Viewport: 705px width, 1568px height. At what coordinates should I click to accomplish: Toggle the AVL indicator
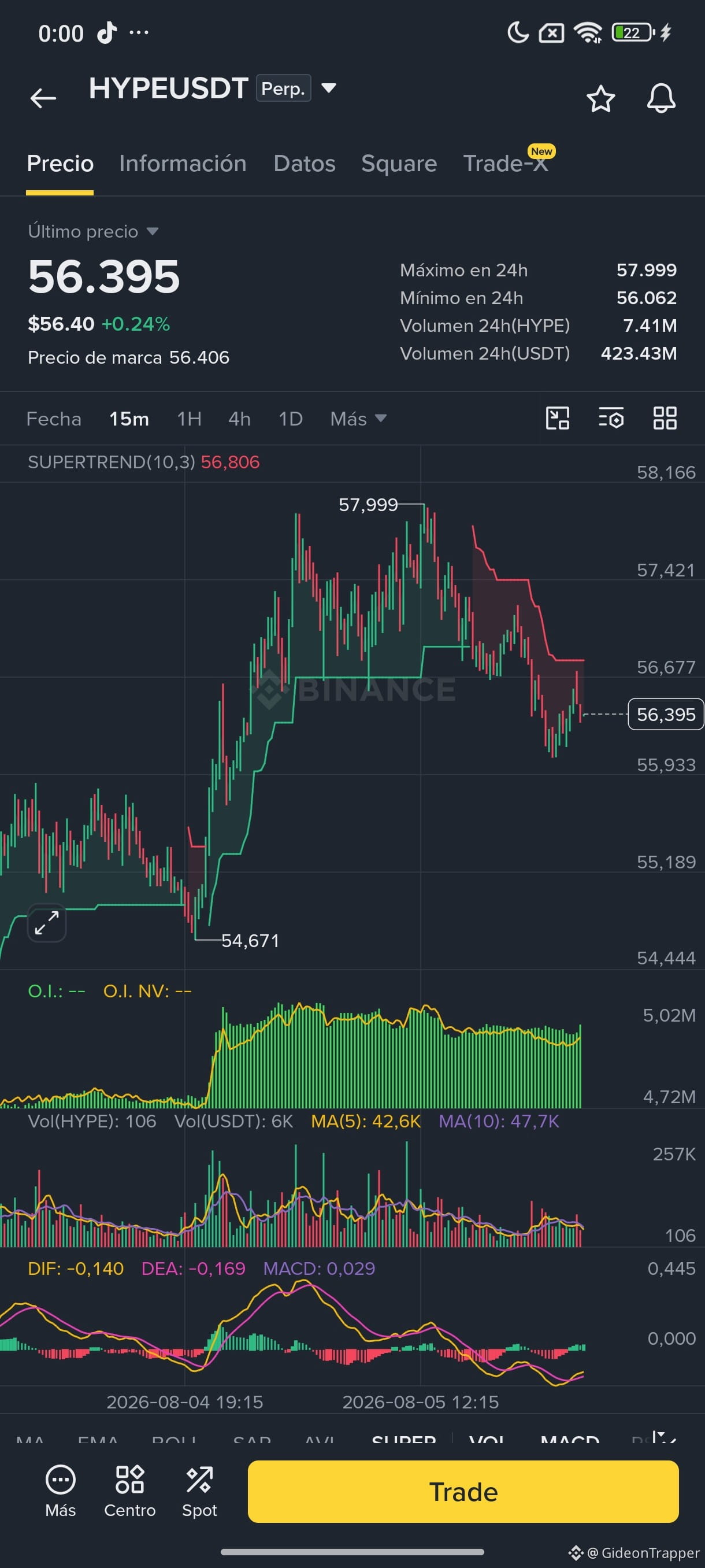pyautogui.click(x=320, y=1439)
